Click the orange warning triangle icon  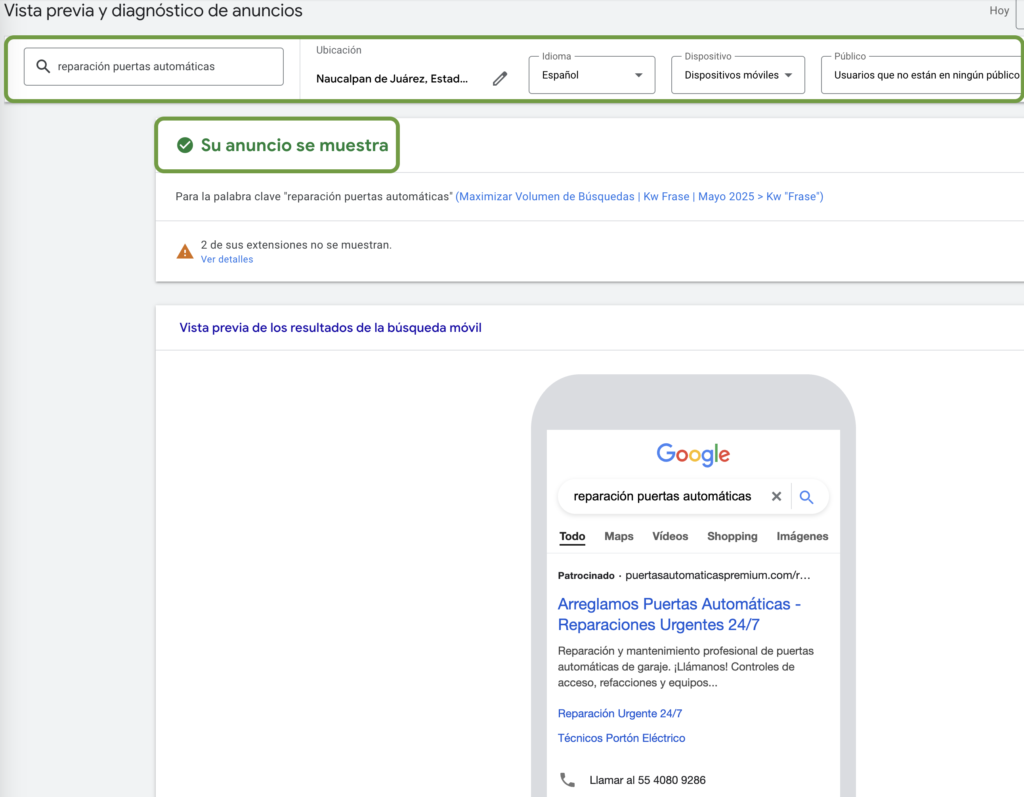coord(185,251)
